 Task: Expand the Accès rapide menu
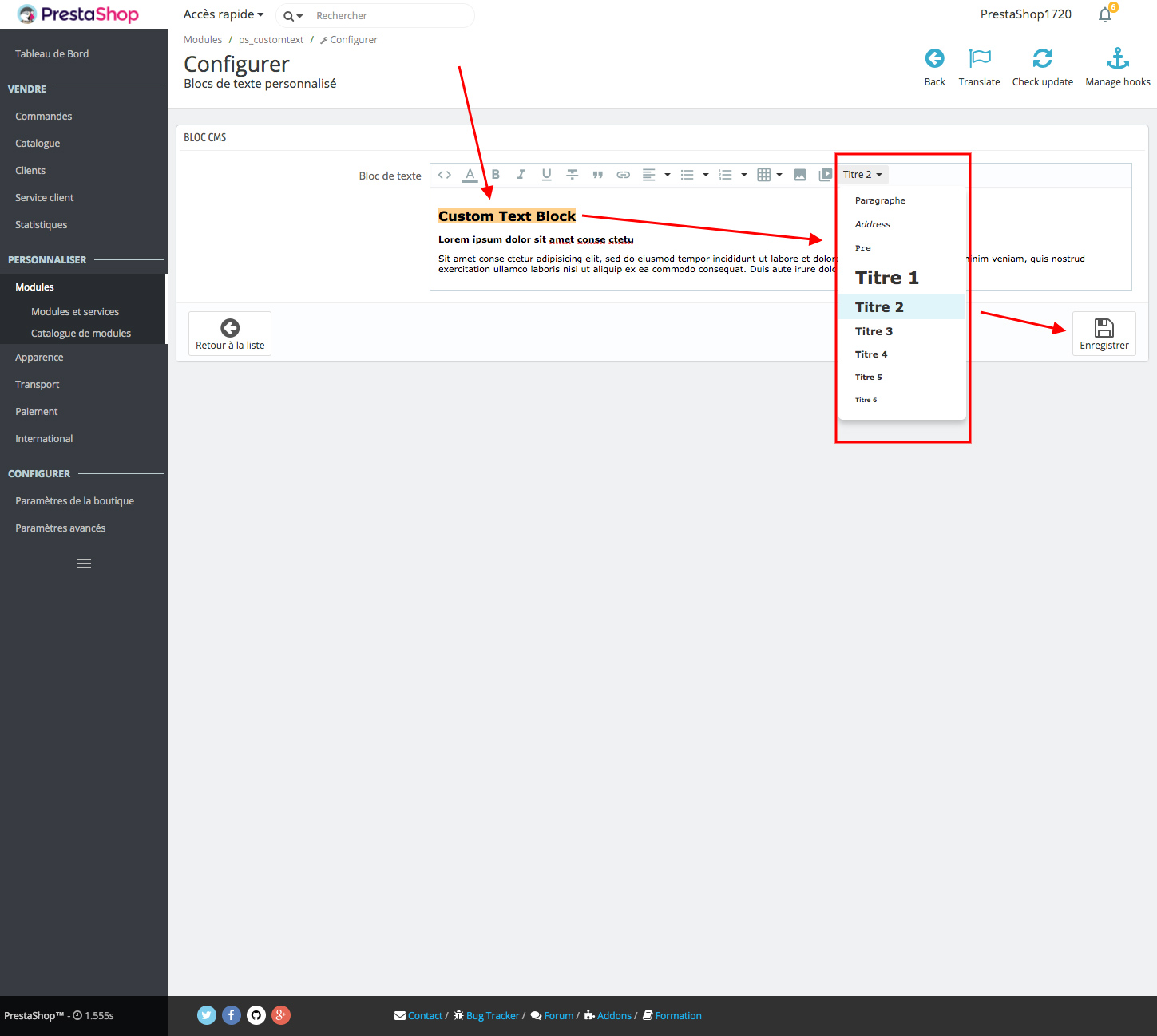coord(224,14)
